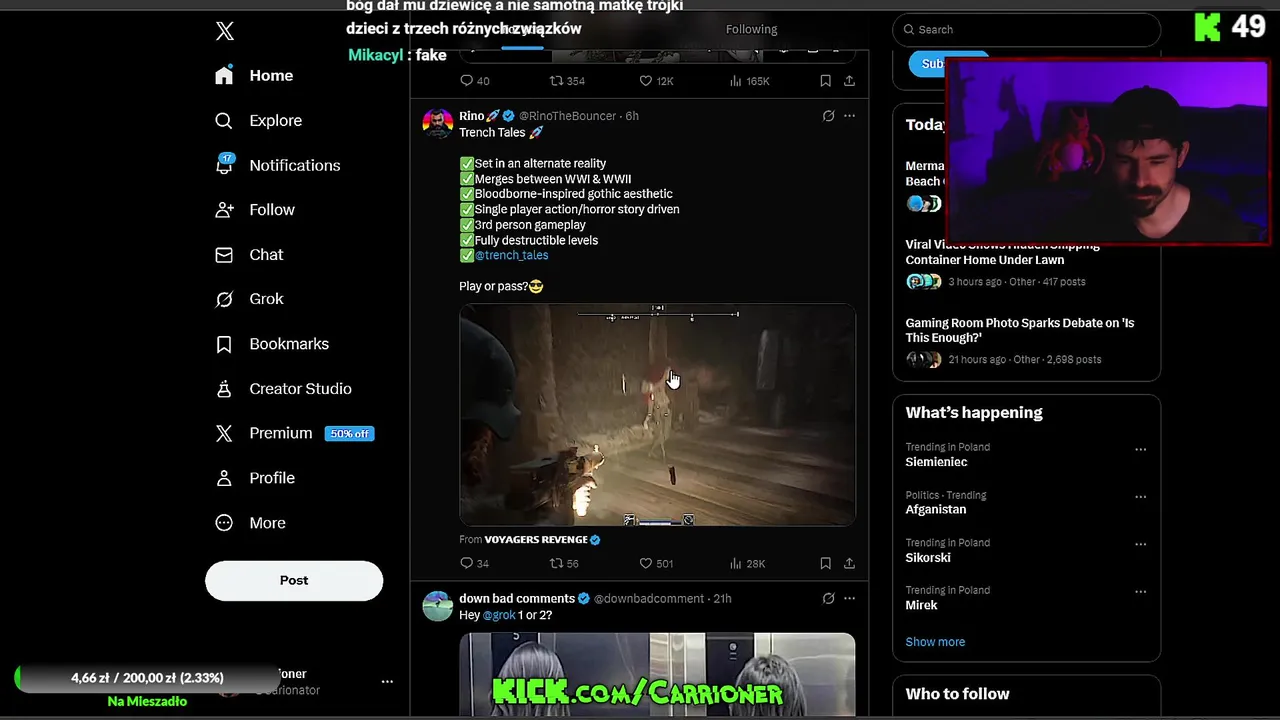The width and height of the screenshot is (1280, 720).
Task: Repost Rino's tweet showing 56 reposts
Action: pyautogui.click(x=564, y=564)
